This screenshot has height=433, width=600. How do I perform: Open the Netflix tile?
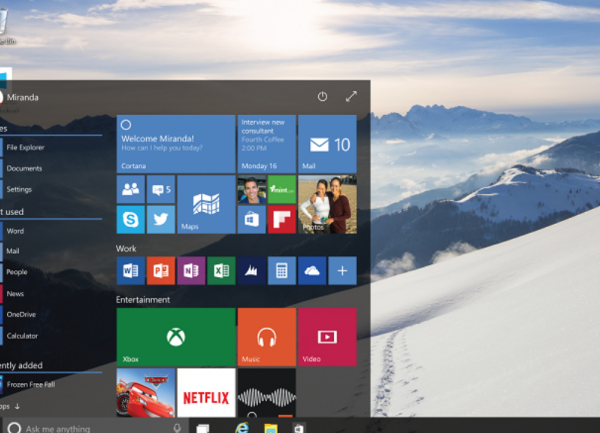click(206, 392)
